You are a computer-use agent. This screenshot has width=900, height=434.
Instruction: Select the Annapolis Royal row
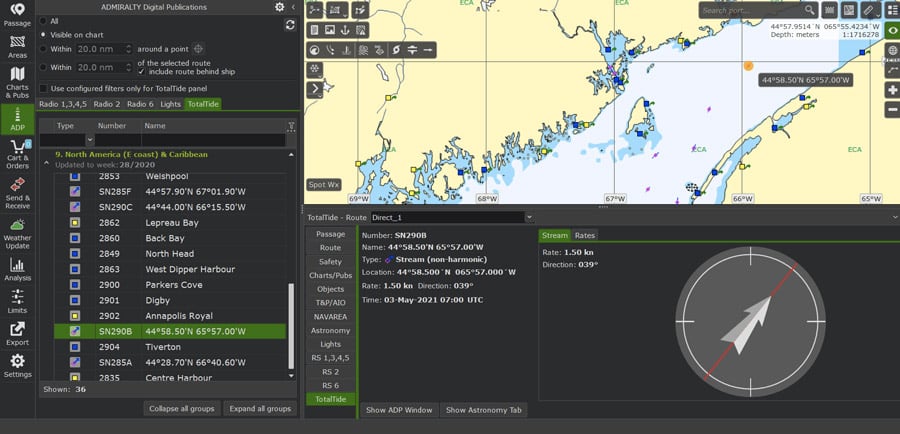tap(170, 316)
